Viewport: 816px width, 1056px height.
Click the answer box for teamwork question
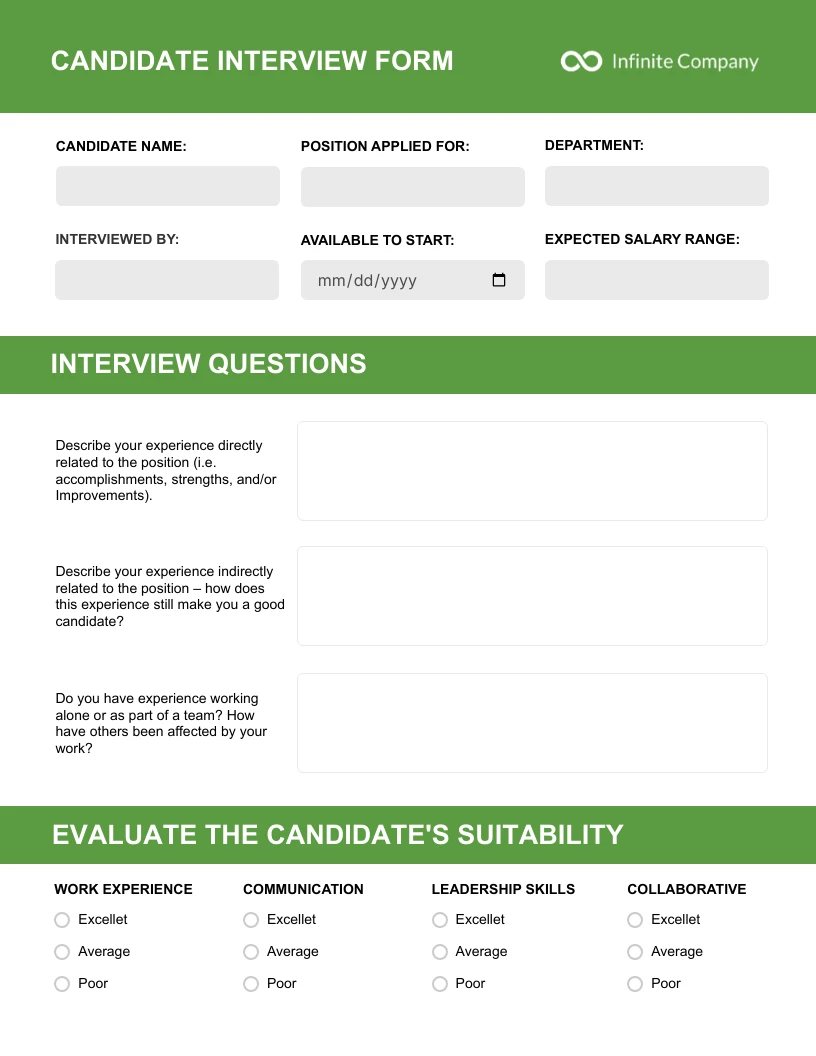[x=532, y=722]
